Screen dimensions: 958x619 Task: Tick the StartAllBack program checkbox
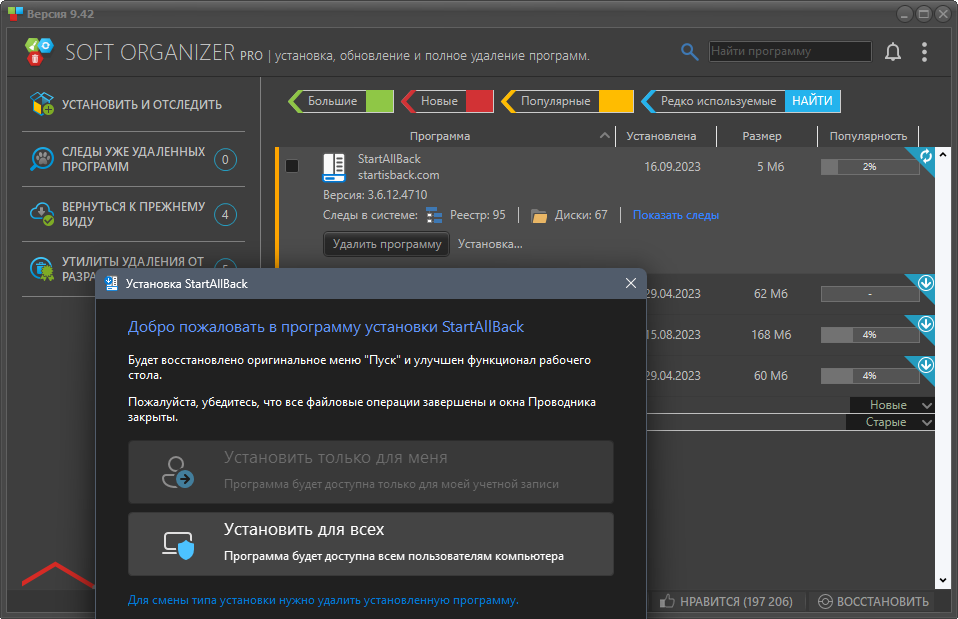click(x=292, y=166)
